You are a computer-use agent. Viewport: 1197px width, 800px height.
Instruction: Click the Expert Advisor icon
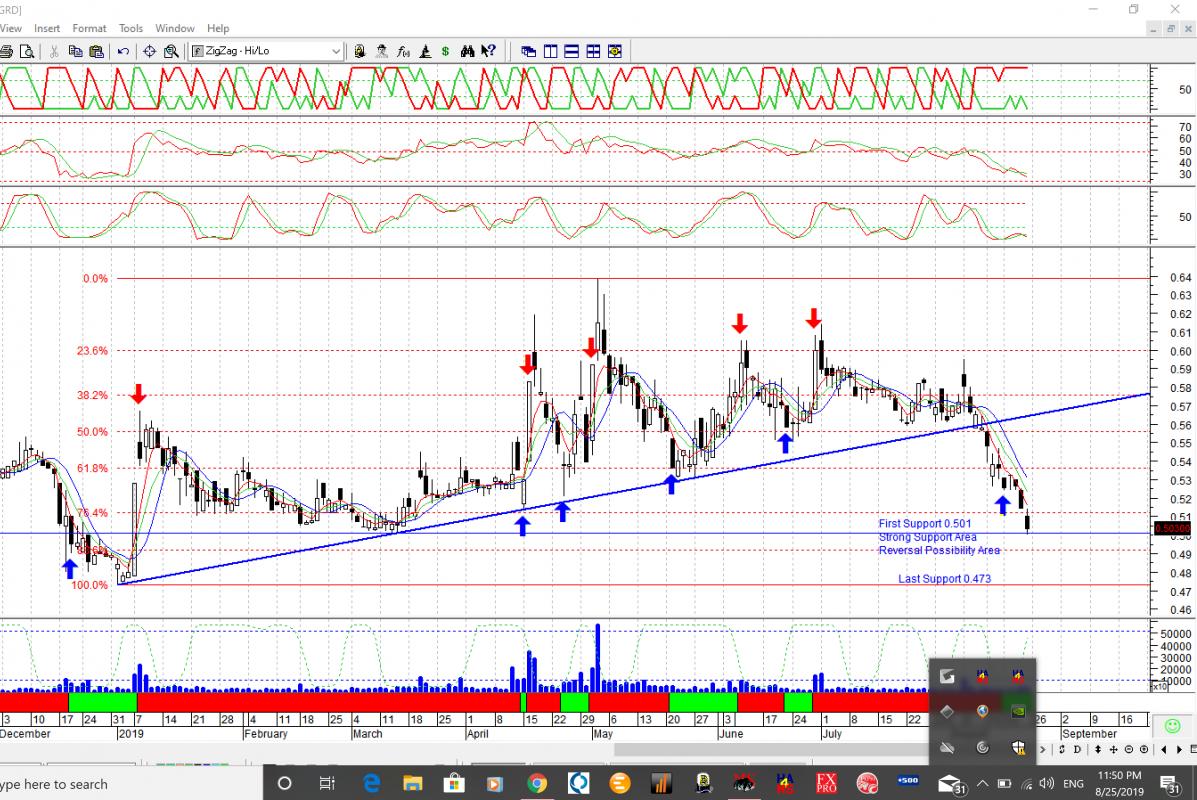(360, 51)
